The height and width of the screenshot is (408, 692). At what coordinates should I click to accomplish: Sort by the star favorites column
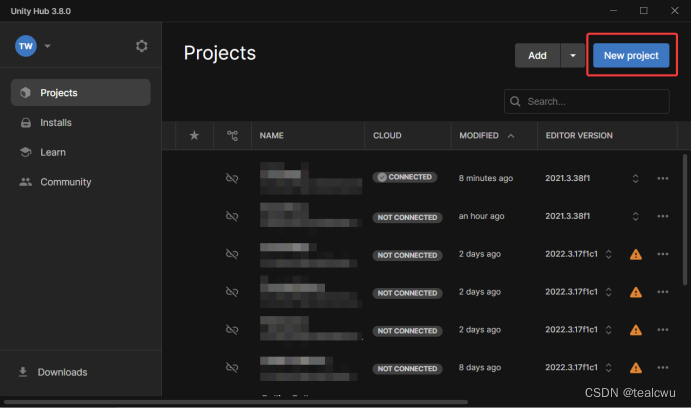[194, 136]
